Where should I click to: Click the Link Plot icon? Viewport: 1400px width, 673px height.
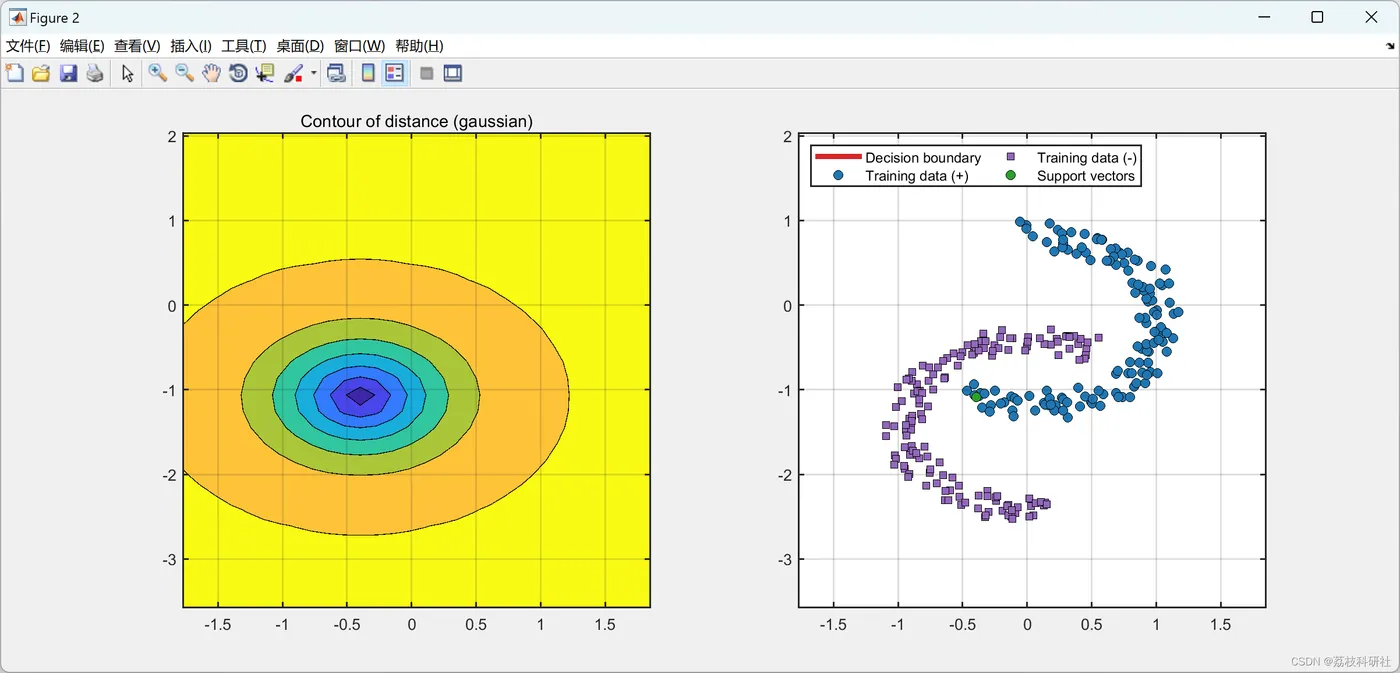tap(336, 73)
